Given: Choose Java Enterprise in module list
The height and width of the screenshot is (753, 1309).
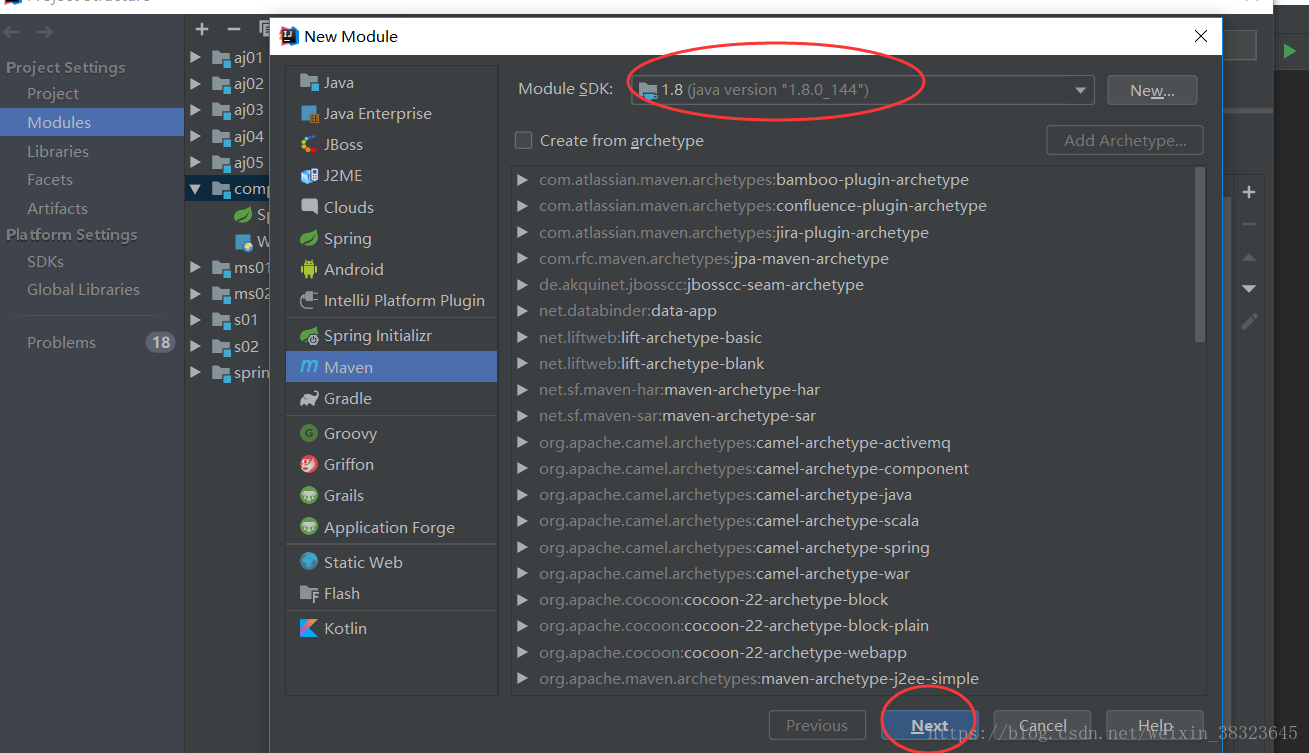Looking at the screenshot, I should pyautogui.click(x=391, y=113).
